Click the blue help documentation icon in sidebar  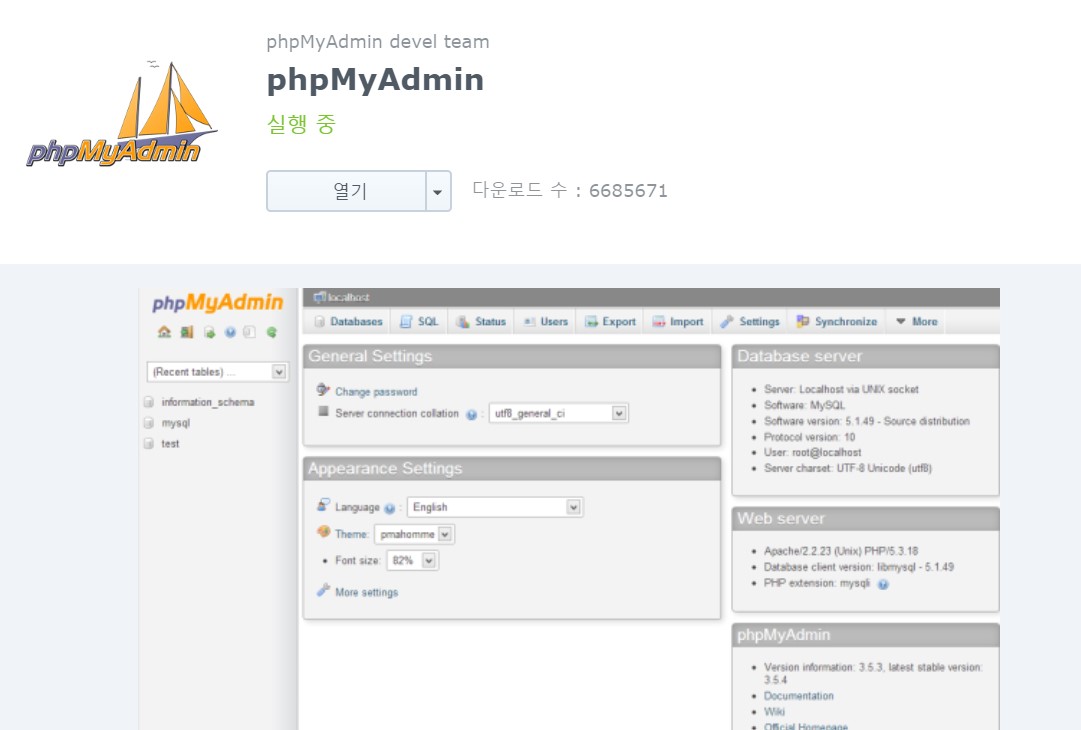(x=230, y=332)
